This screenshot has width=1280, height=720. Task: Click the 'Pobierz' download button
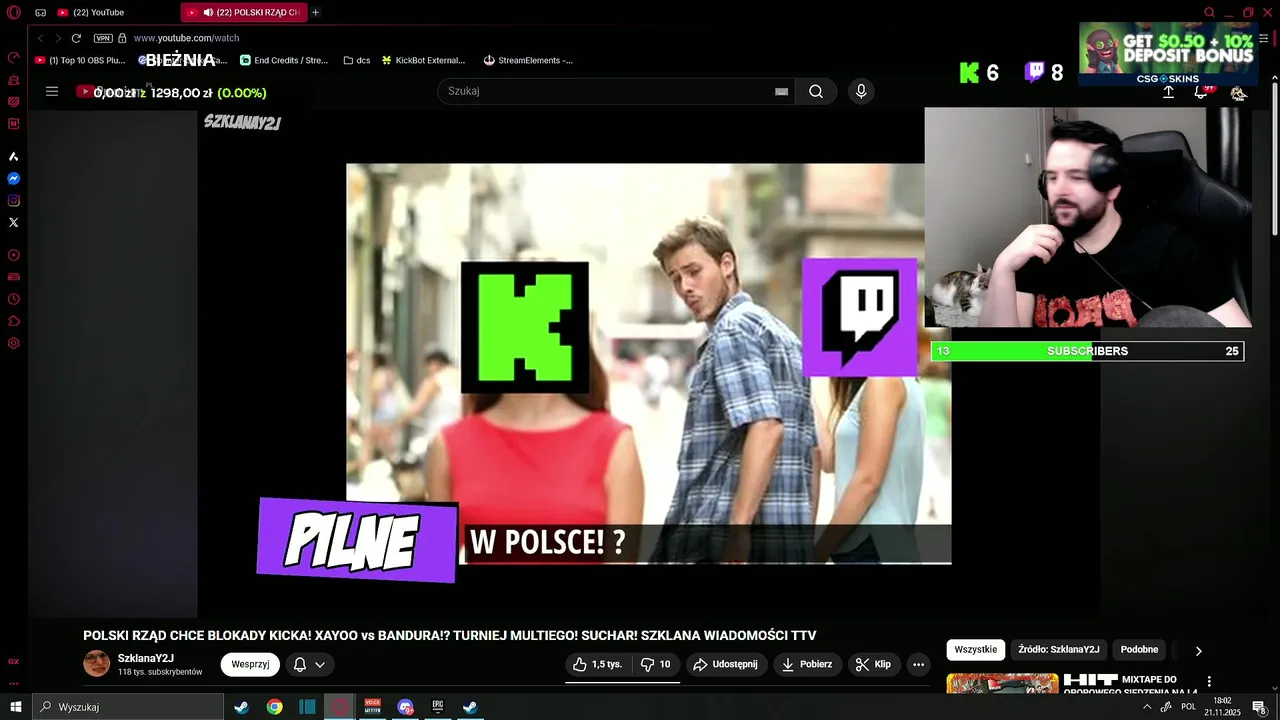[x=807, y=664]
